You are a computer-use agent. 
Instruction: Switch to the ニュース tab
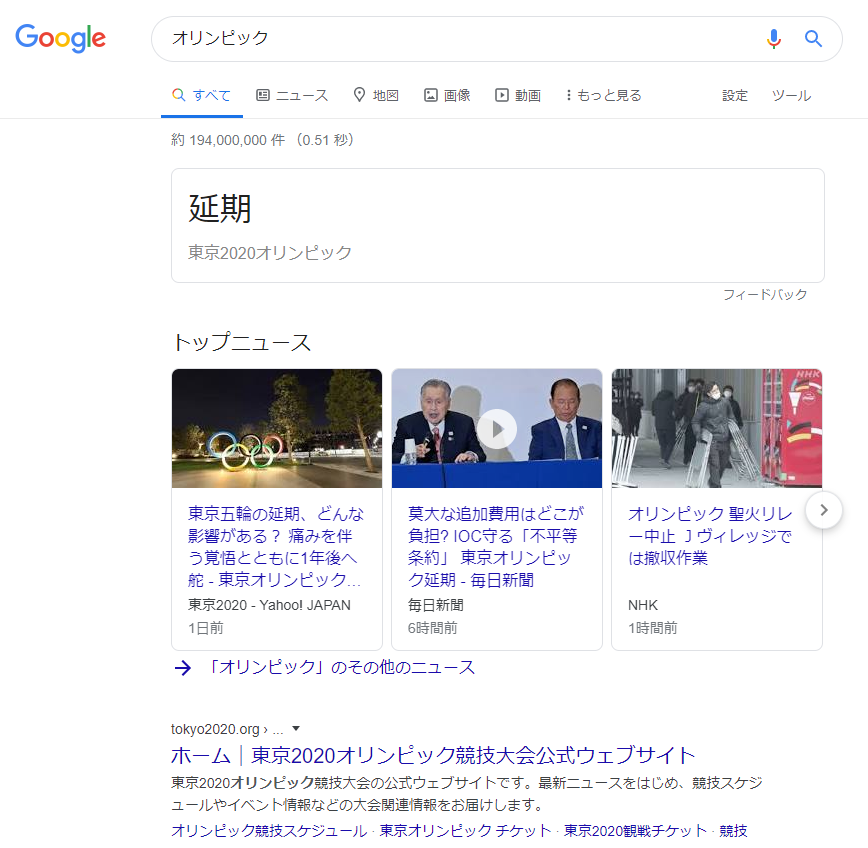click(x=292, y=95)
